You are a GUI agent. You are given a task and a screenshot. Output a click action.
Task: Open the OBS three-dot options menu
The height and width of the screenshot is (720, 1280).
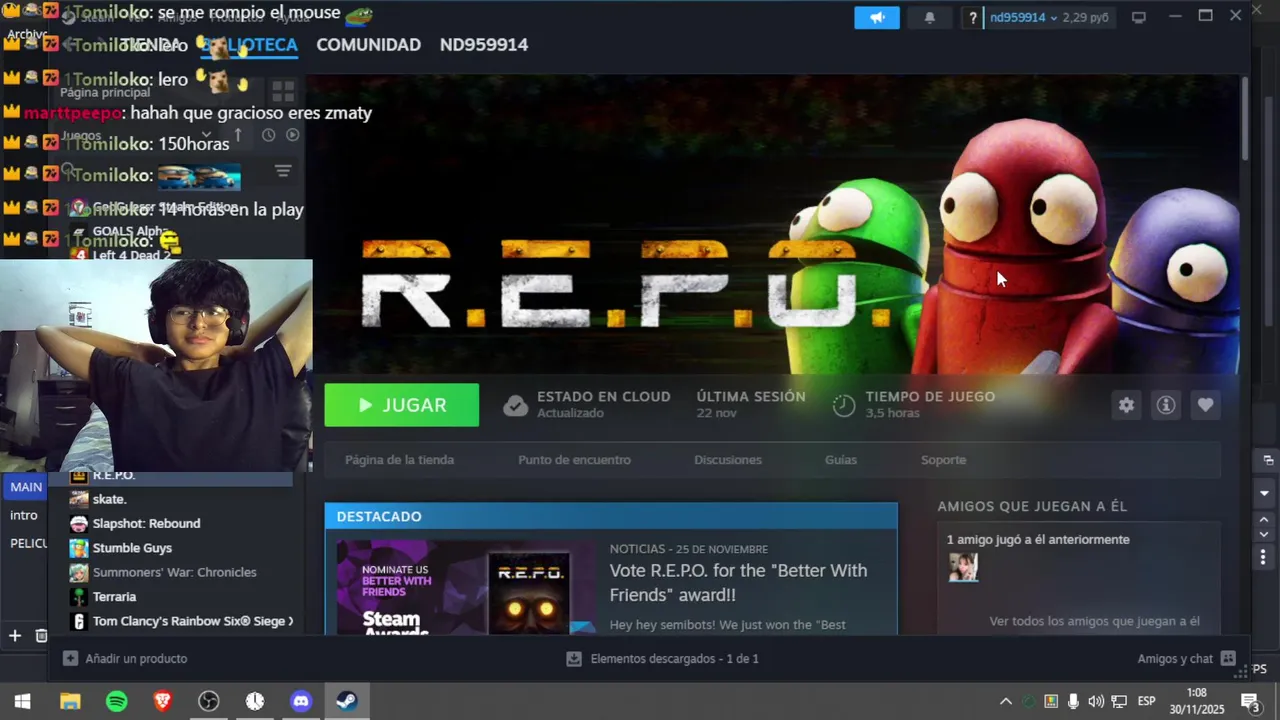click(1263, 557)
